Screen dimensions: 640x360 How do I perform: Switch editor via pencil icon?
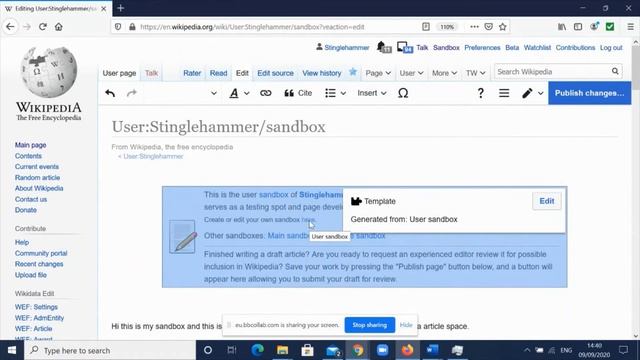click(532, 93)
